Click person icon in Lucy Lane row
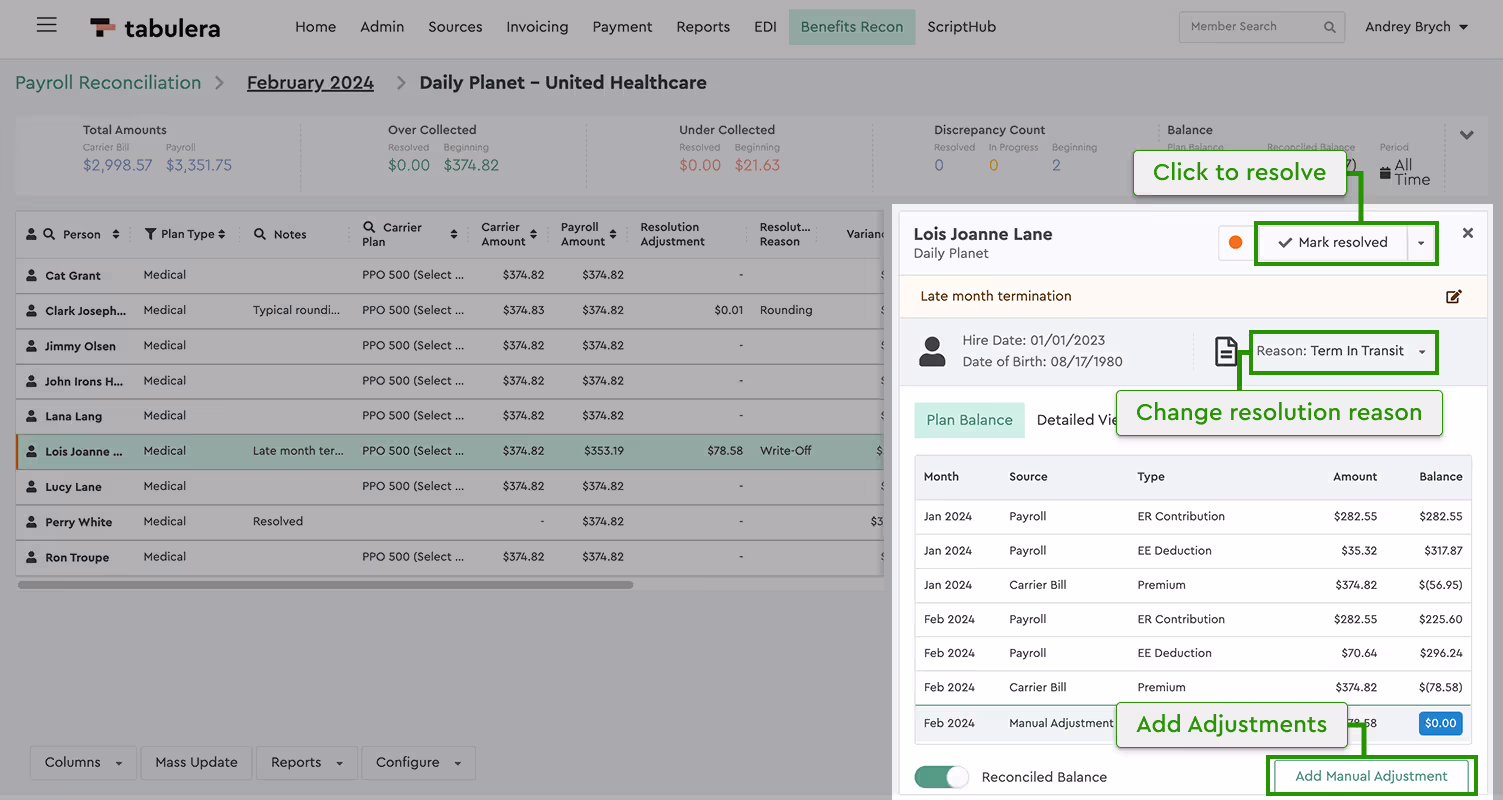 pos(32,487)
